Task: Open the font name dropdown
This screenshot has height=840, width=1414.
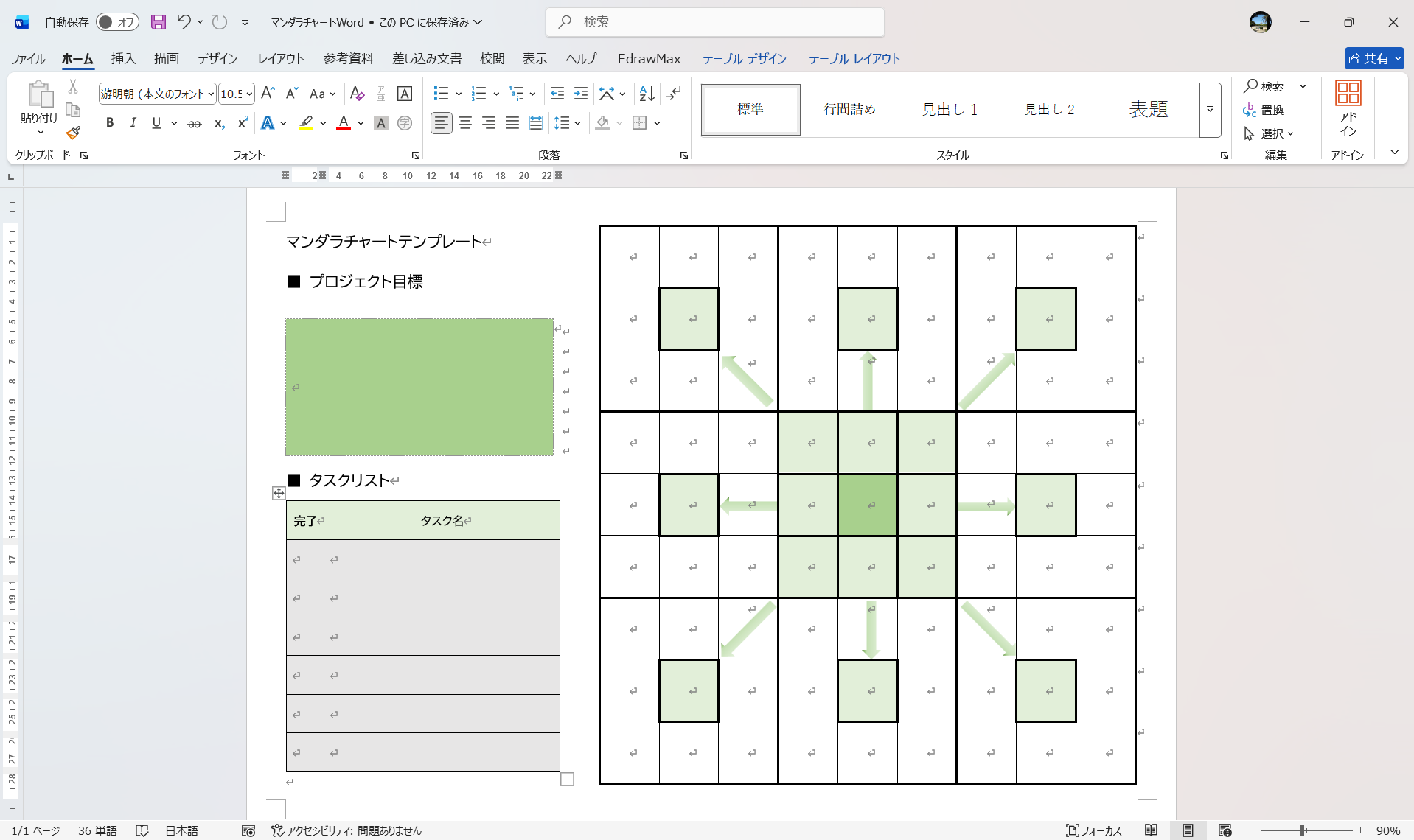Action: (x=211, y=94)
